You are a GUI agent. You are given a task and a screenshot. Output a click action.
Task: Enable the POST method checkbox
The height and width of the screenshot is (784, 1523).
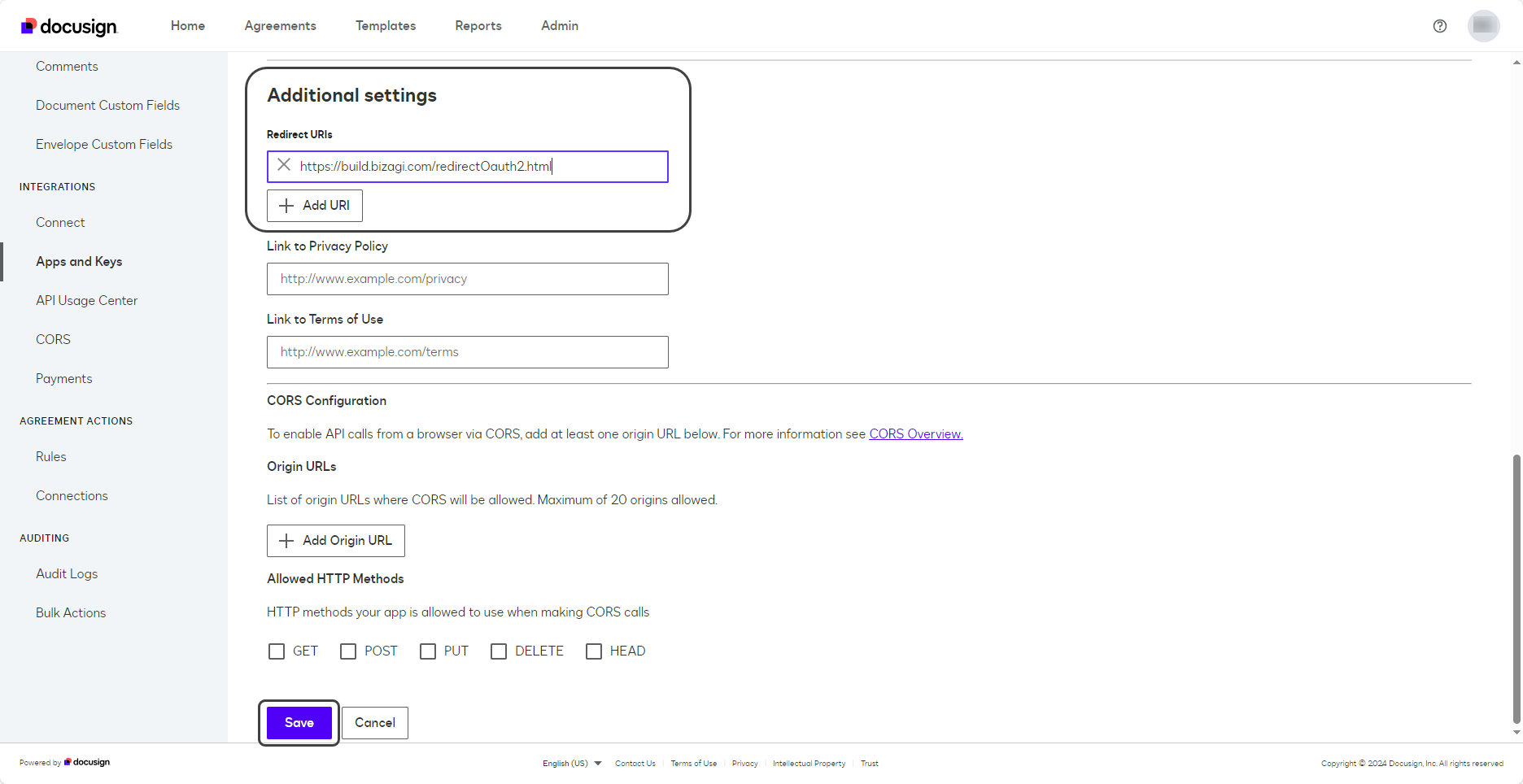pyautogui.click(x=348, y=651)
